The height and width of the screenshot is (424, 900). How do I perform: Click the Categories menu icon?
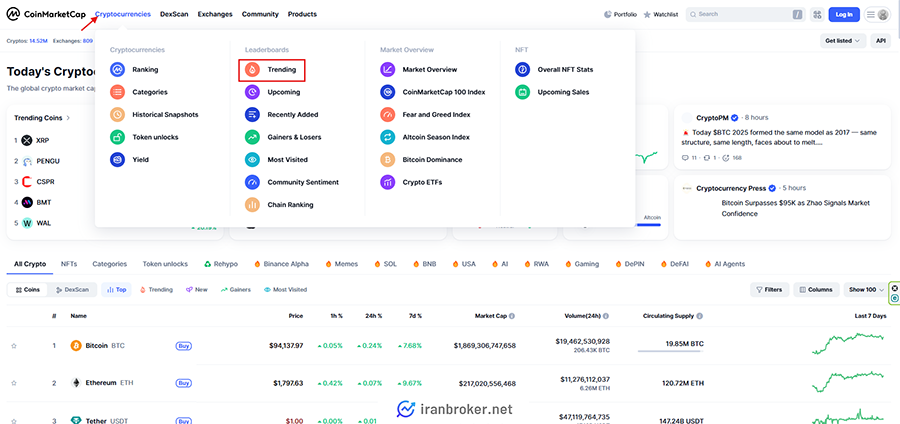[117, 92]
